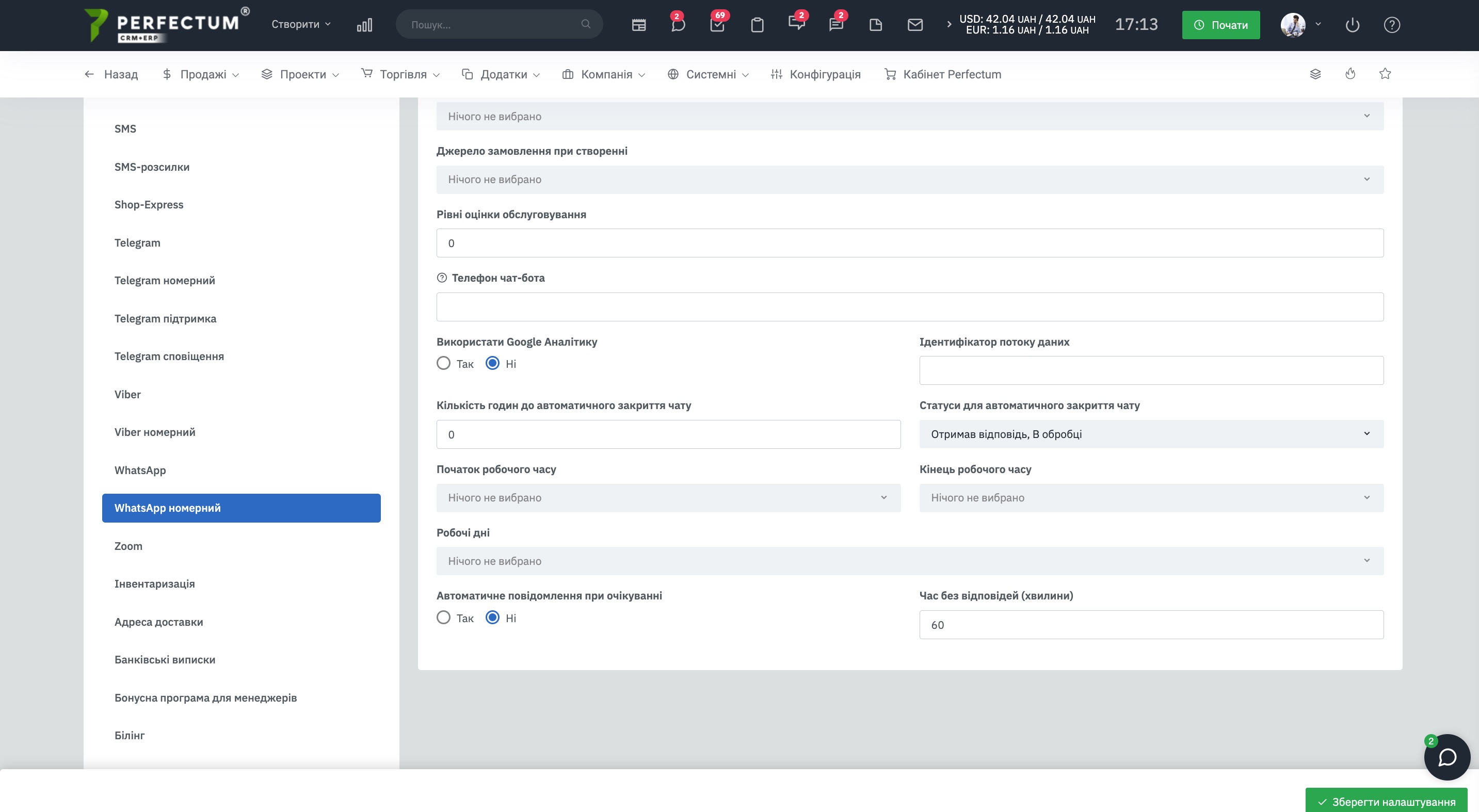Screen dimensions: 1479x812
Task: Open Початок робочого часу dropdown
Action: pyautogui.click(x=668, y=497)
